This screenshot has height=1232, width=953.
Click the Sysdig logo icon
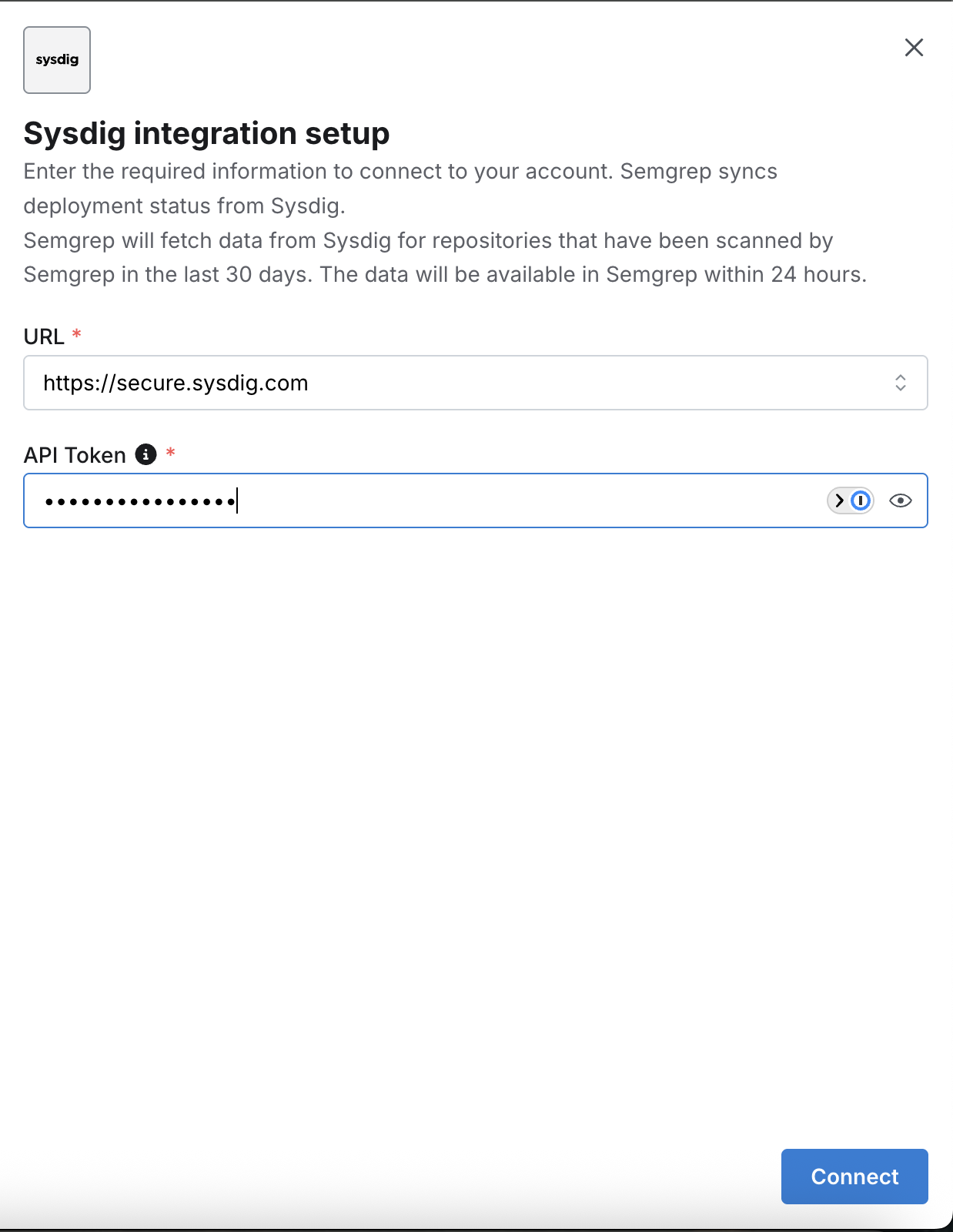[57, 59]
